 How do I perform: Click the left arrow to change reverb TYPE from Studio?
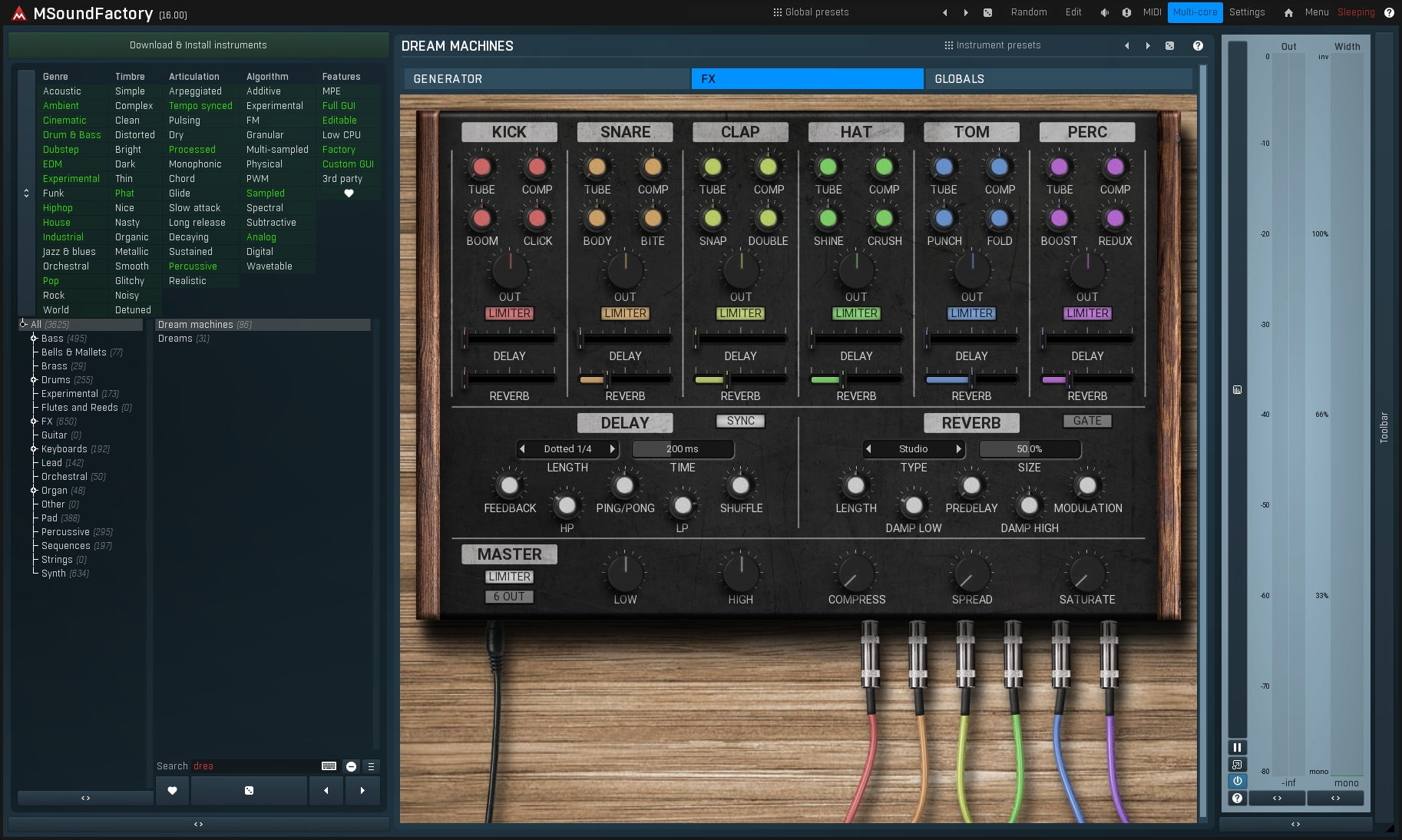point(868,449)
